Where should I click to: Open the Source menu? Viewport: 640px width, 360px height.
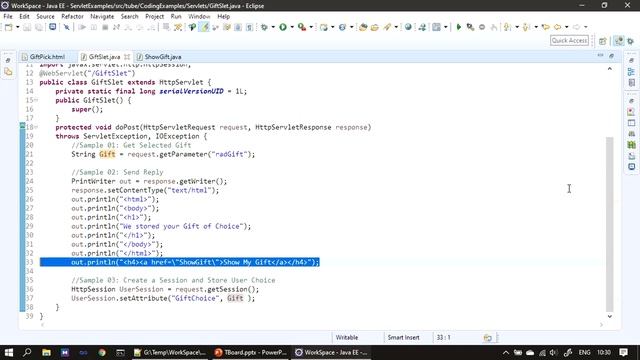click(45, 16)
